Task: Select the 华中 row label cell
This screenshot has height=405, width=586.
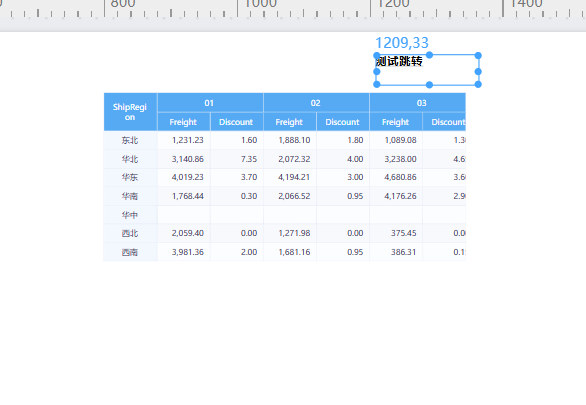Action: coord(130,215)
